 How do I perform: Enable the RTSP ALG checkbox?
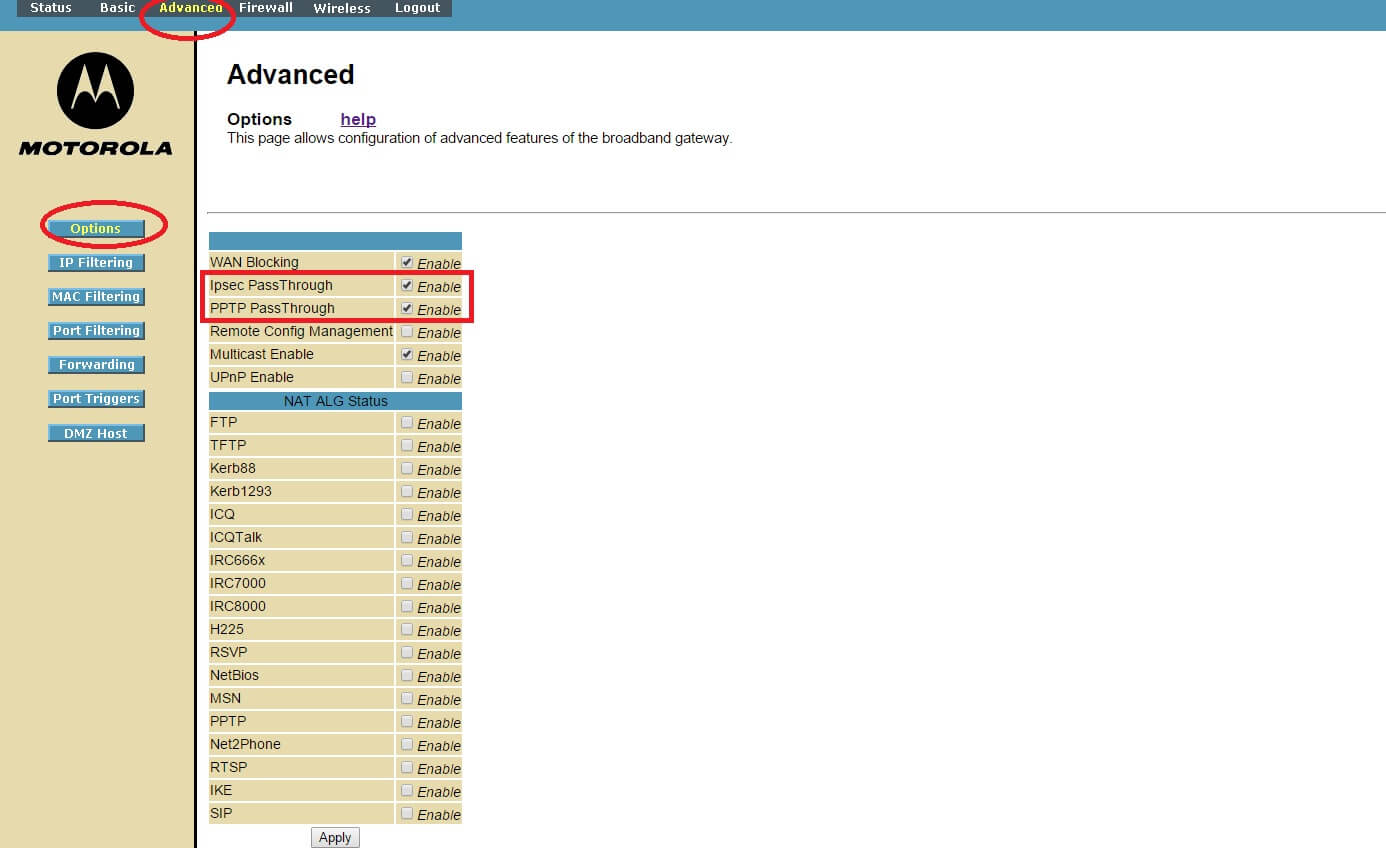click(x=407, y=767)
